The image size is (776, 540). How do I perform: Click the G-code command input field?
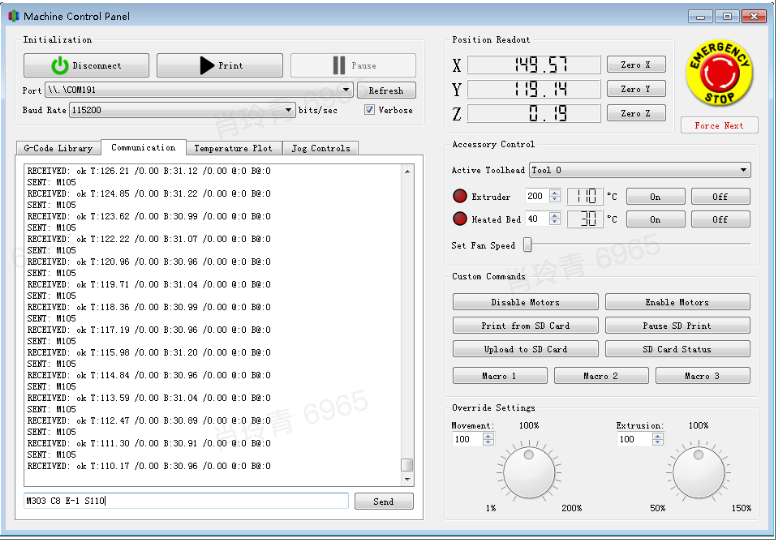[186, 501]
